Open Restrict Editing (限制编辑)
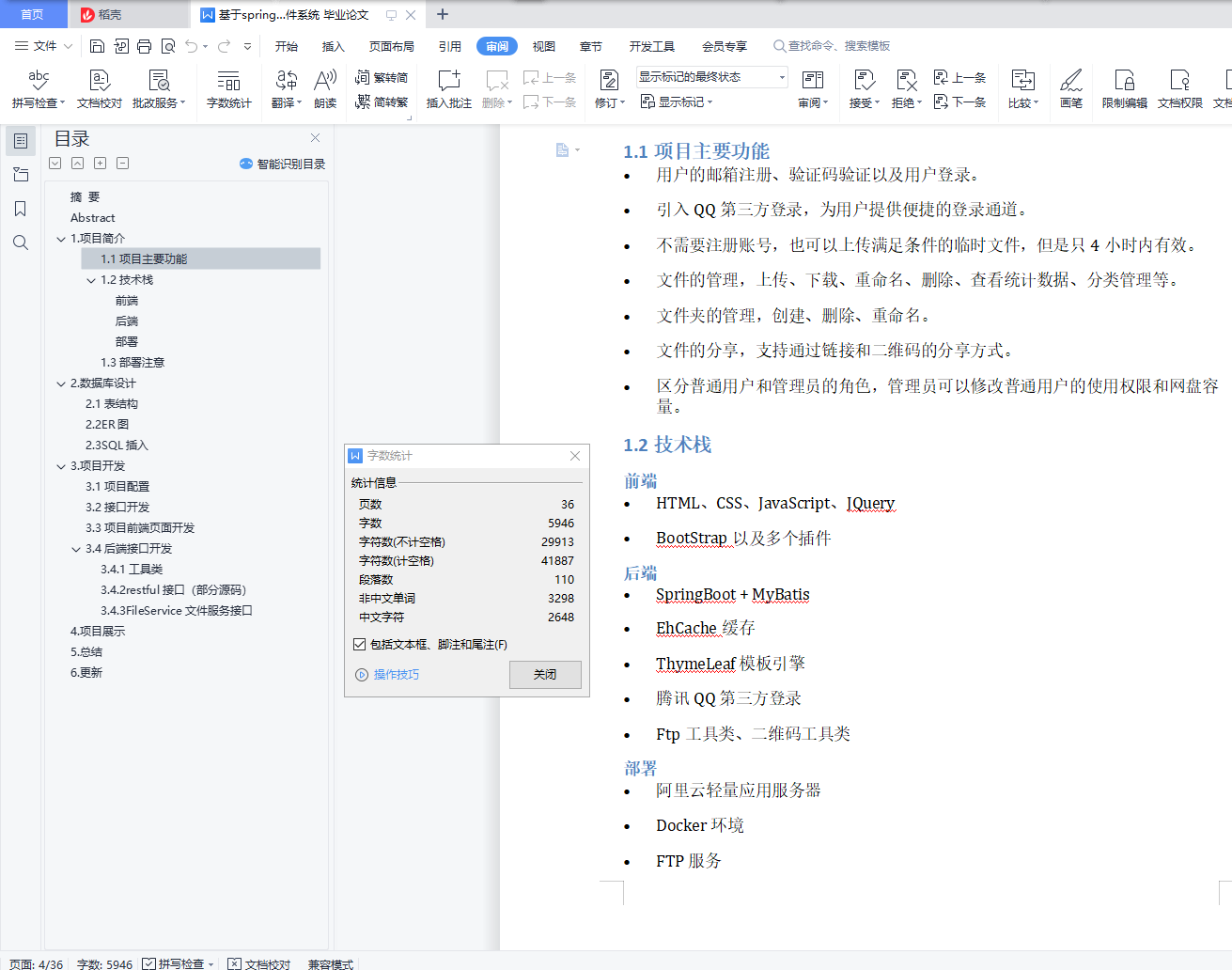Screen dimensions: 1232x970 [1125, 89]
